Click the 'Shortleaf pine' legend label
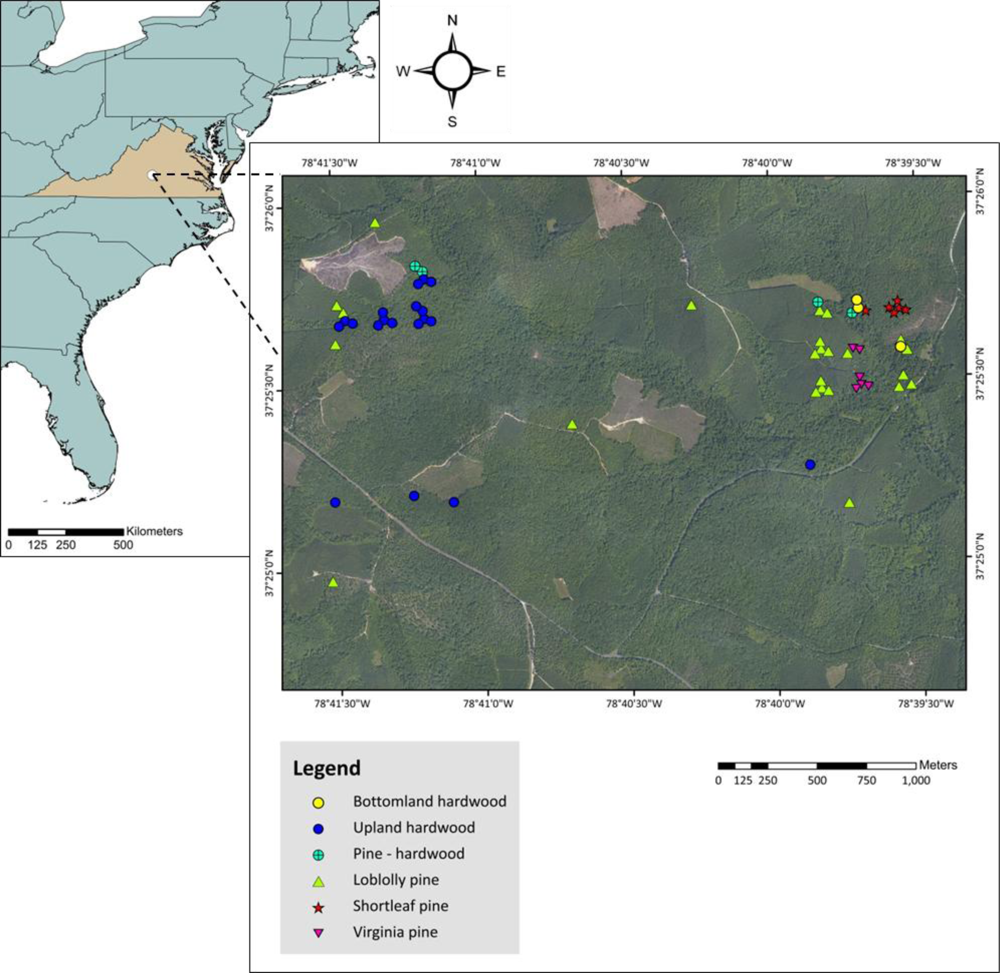 tap(401, 906)
